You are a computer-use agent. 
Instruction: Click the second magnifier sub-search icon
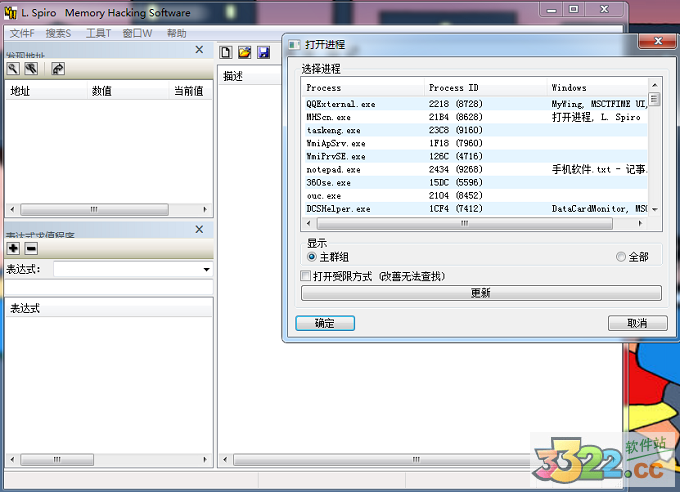click(32, 69)
